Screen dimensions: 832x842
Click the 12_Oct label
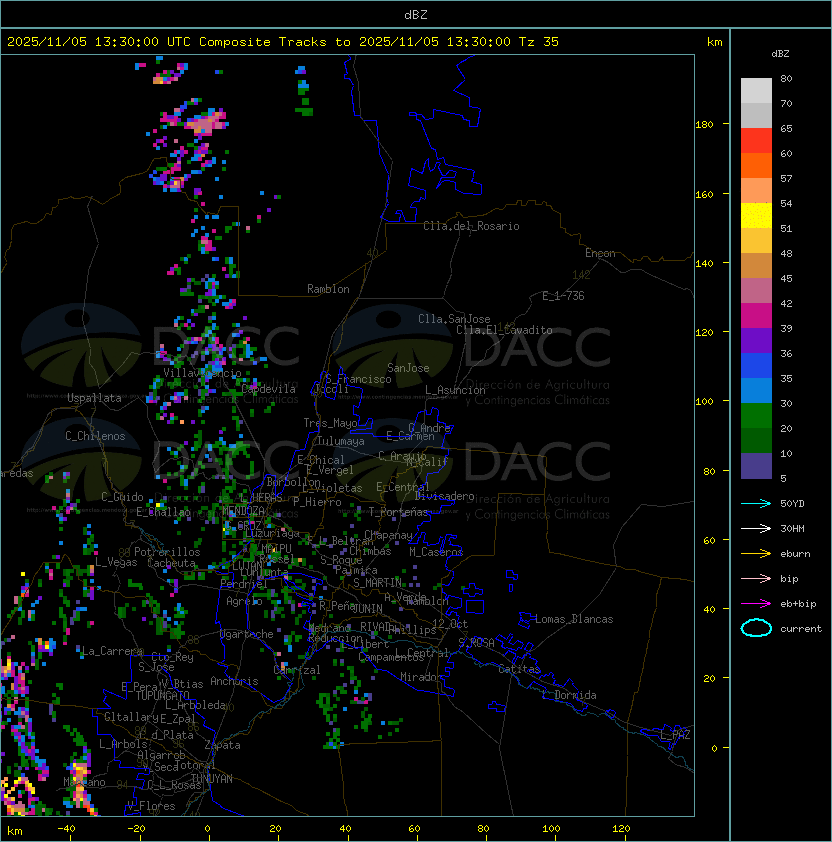[x=450, y=624]
